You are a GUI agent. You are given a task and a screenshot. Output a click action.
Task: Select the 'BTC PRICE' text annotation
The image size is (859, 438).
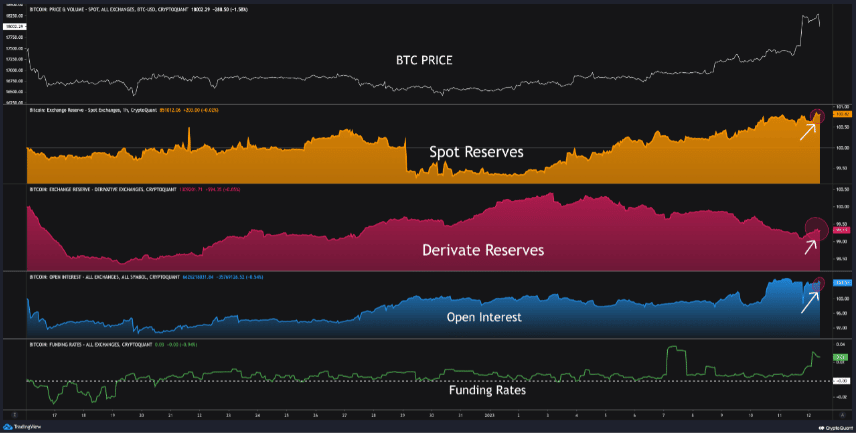point(425,60)
